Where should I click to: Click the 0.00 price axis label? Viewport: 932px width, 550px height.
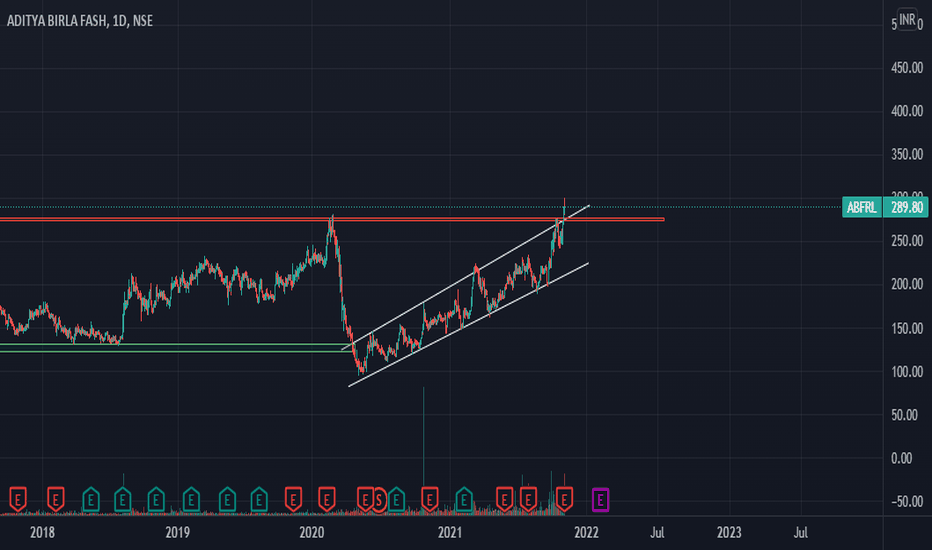[x=902, y=458]
